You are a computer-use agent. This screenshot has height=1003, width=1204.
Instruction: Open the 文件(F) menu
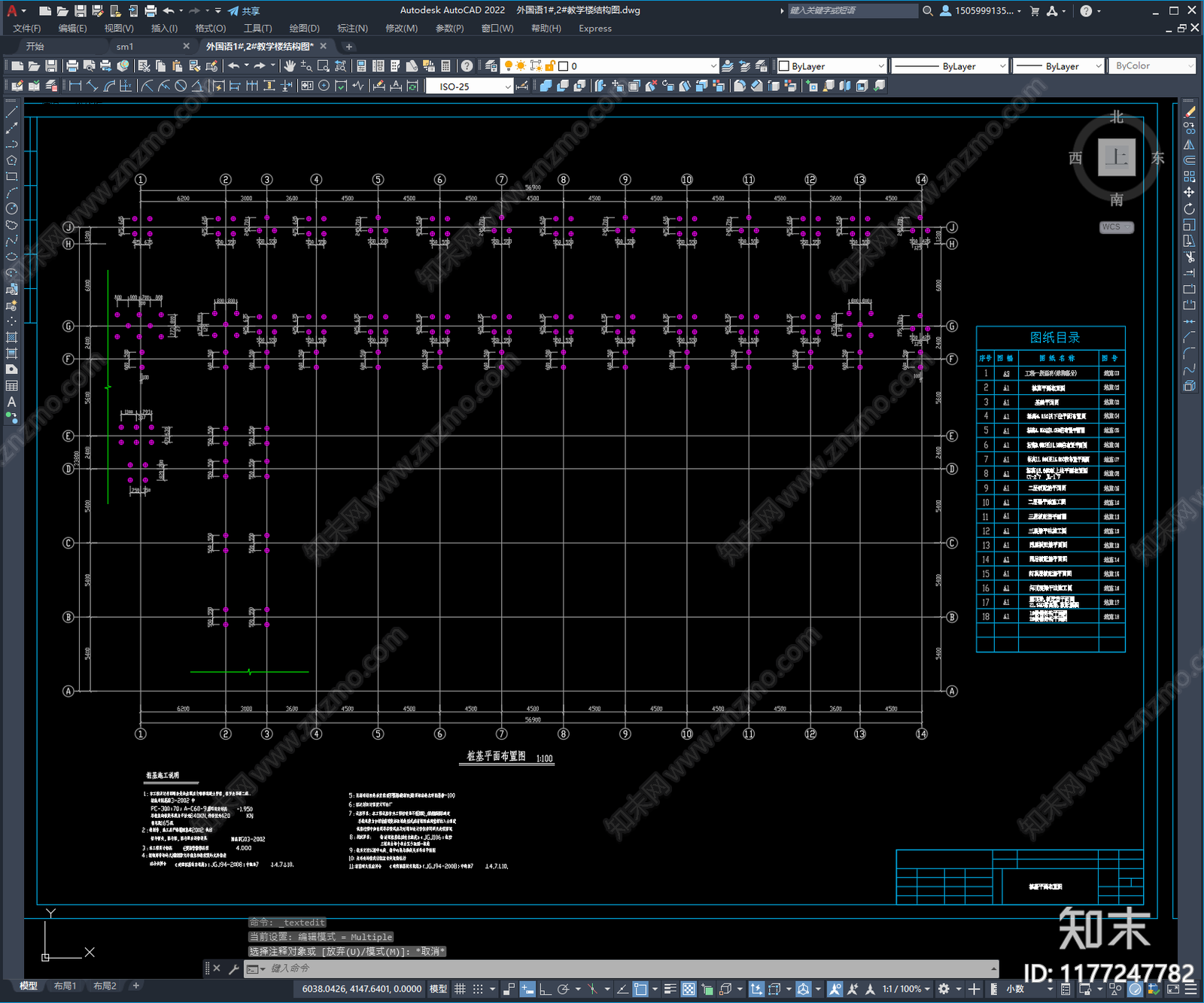click(26, 29)
